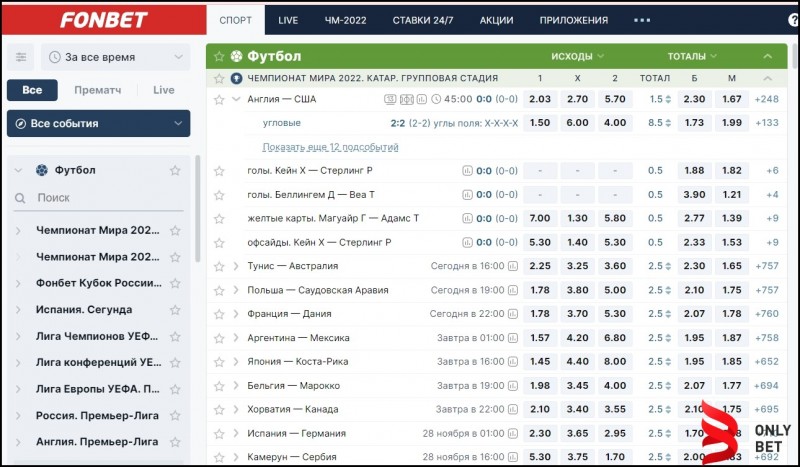Image resolution: width=800 pixels, height=467 pixels.
Task: Favorite the Франция — Дания match
Action: 219,314
